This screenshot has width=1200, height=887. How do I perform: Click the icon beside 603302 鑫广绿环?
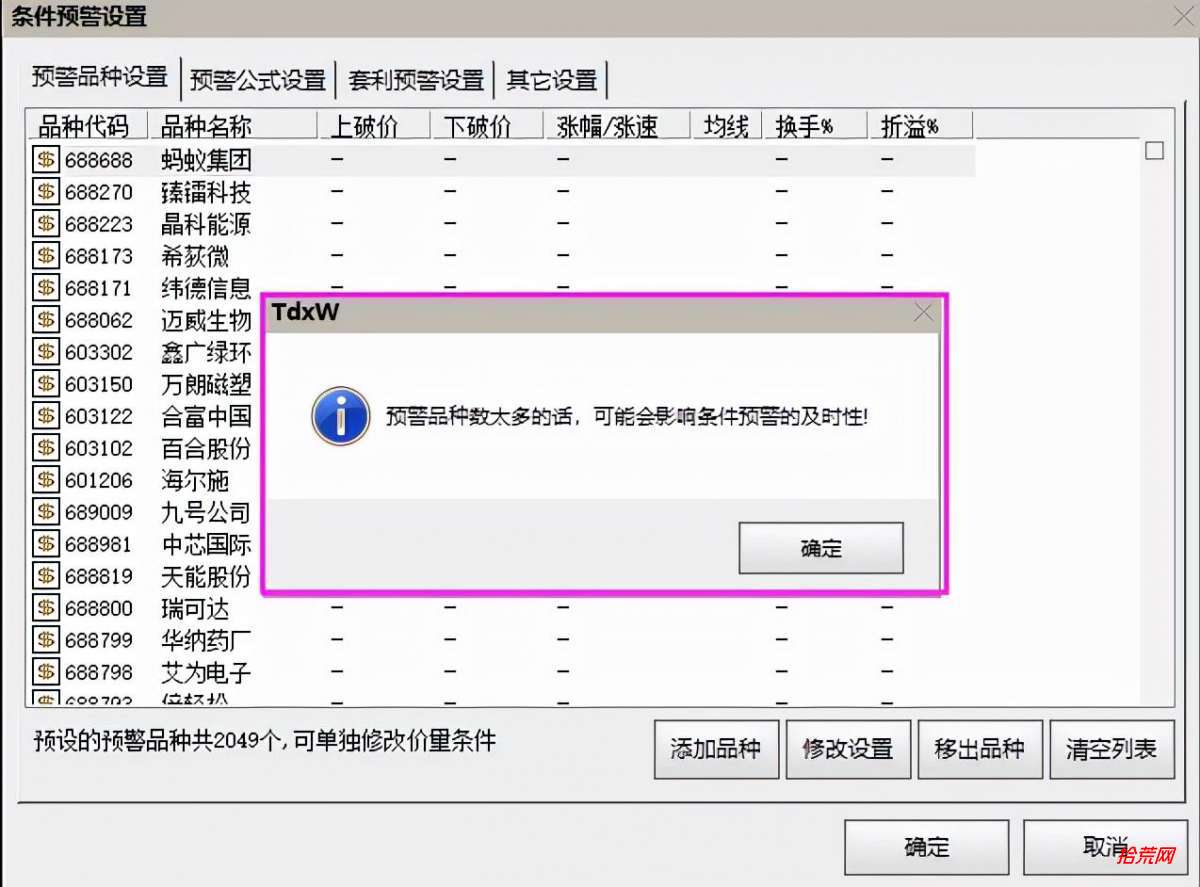click(x=46, y=351)
